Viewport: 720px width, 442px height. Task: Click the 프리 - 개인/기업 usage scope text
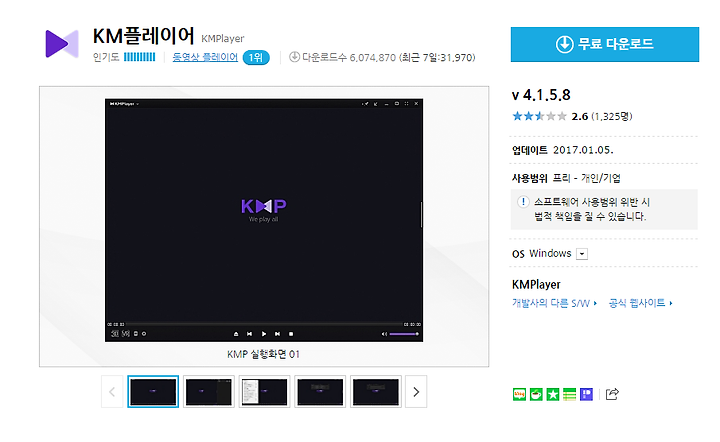click(586, 178)
